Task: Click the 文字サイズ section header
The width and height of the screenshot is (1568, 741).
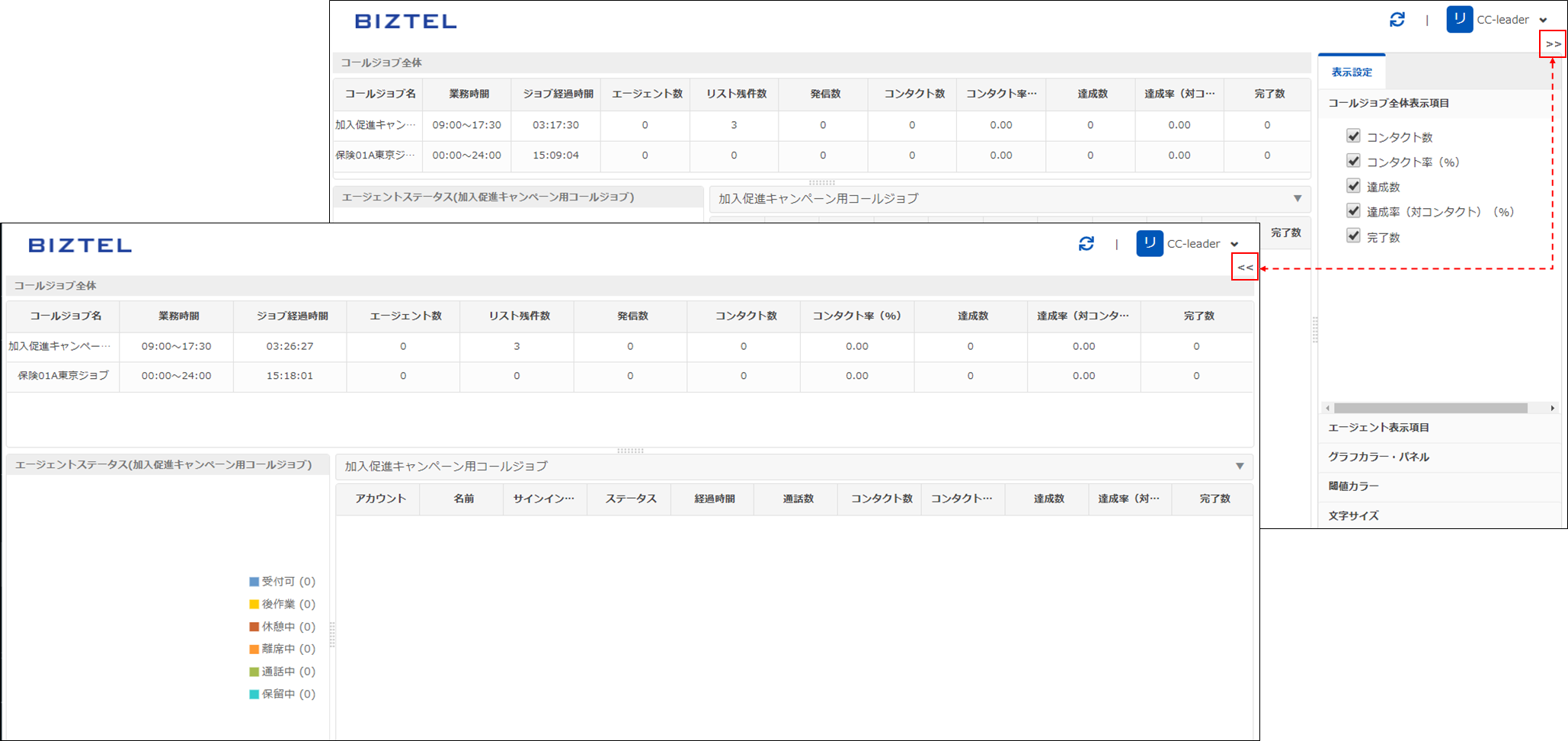Action: pos(1353,515)
